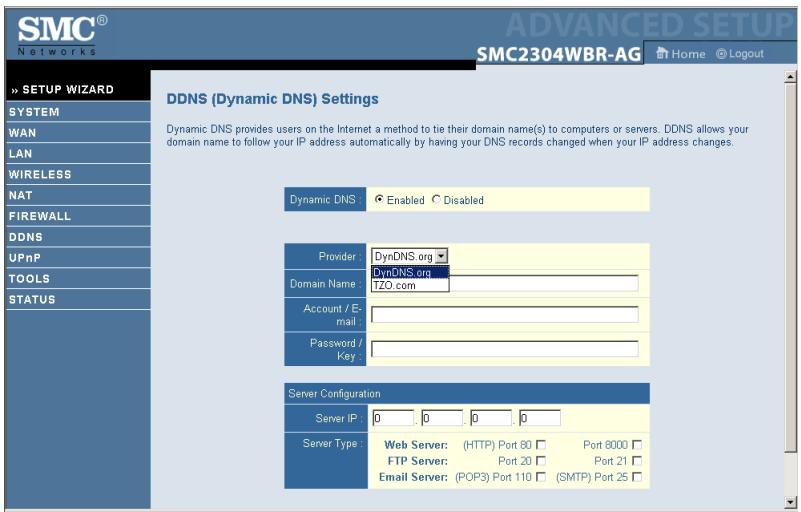The image size is (801, 512).
Task: Open the WAN menu section
Action: click(78, 133)
